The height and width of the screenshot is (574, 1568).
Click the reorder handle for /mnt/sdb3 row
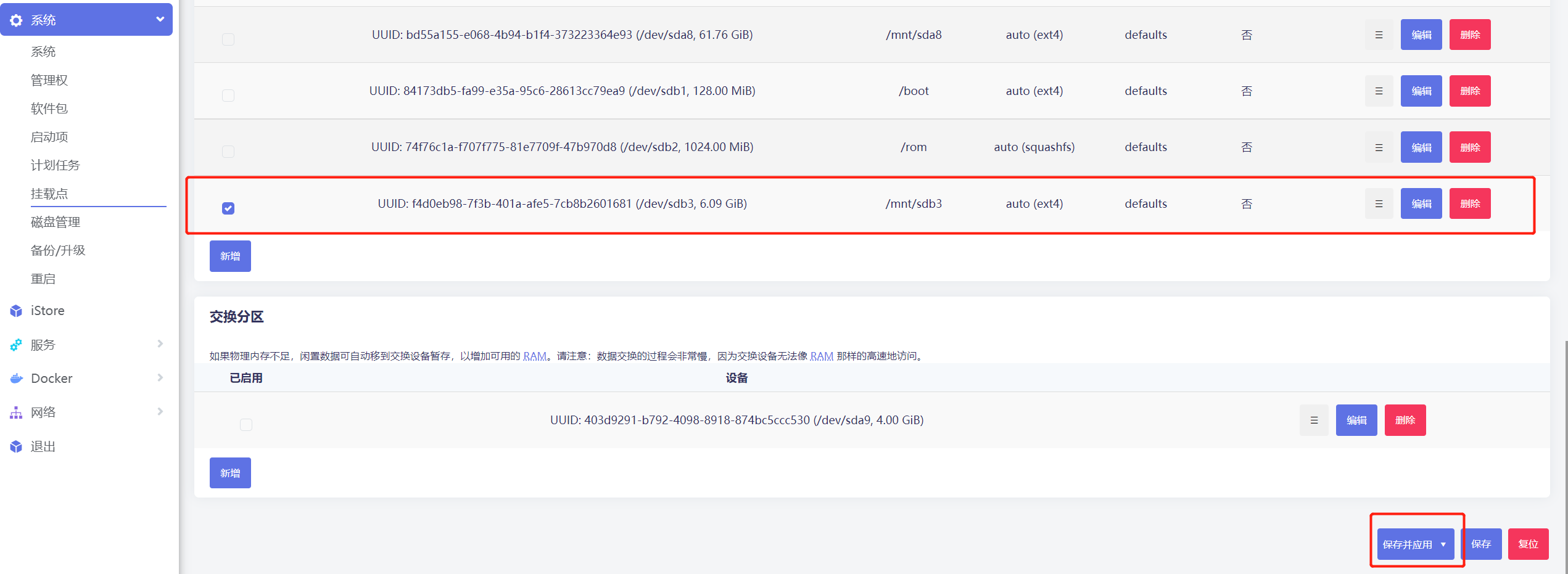pos(1379,203)
